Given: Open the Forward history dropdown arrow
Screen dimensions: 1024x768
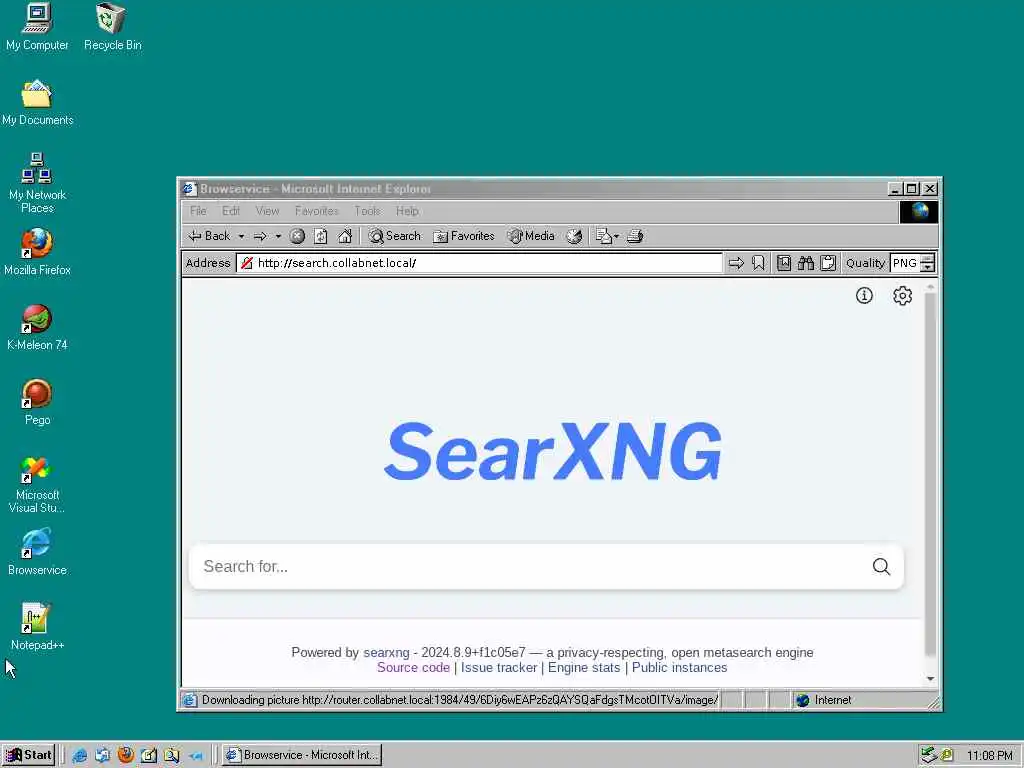Looking at the screenshot, I should pyautogui.click(x=278, y=236).
